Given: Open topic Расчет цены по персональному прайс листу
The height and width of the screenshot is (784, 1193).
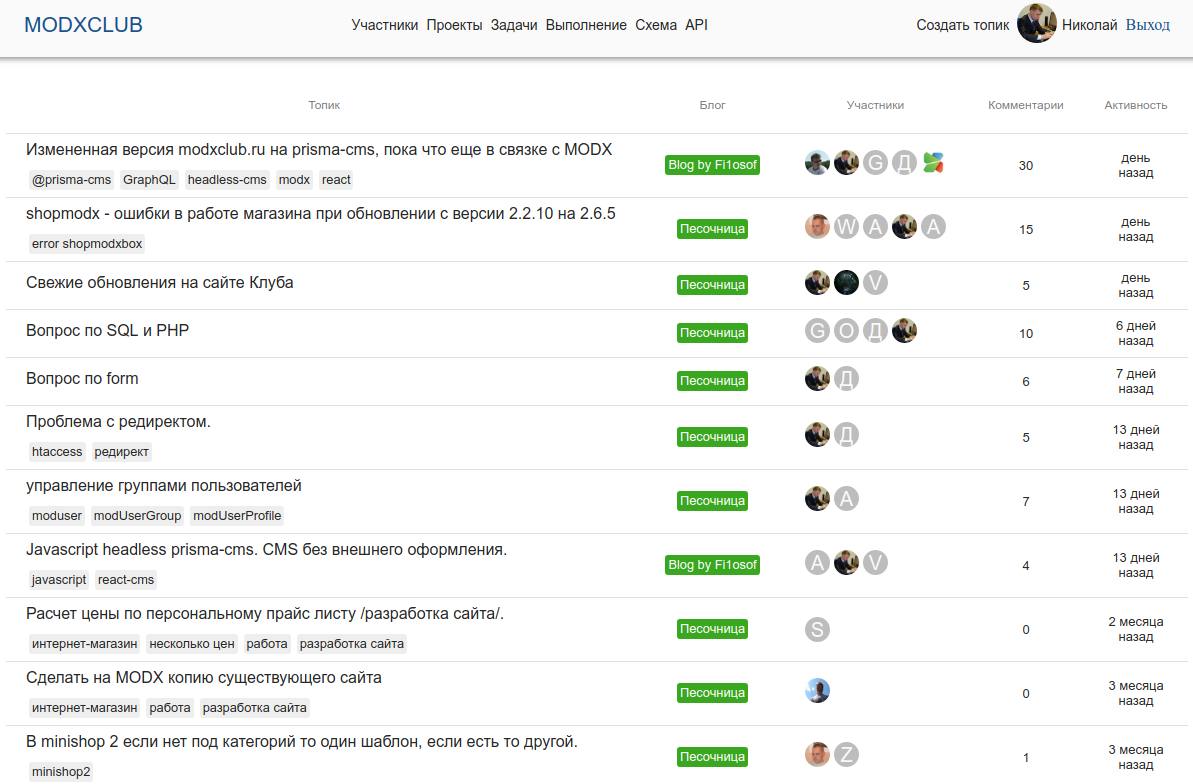Looking at the screenshot, I should pos(265,613).
